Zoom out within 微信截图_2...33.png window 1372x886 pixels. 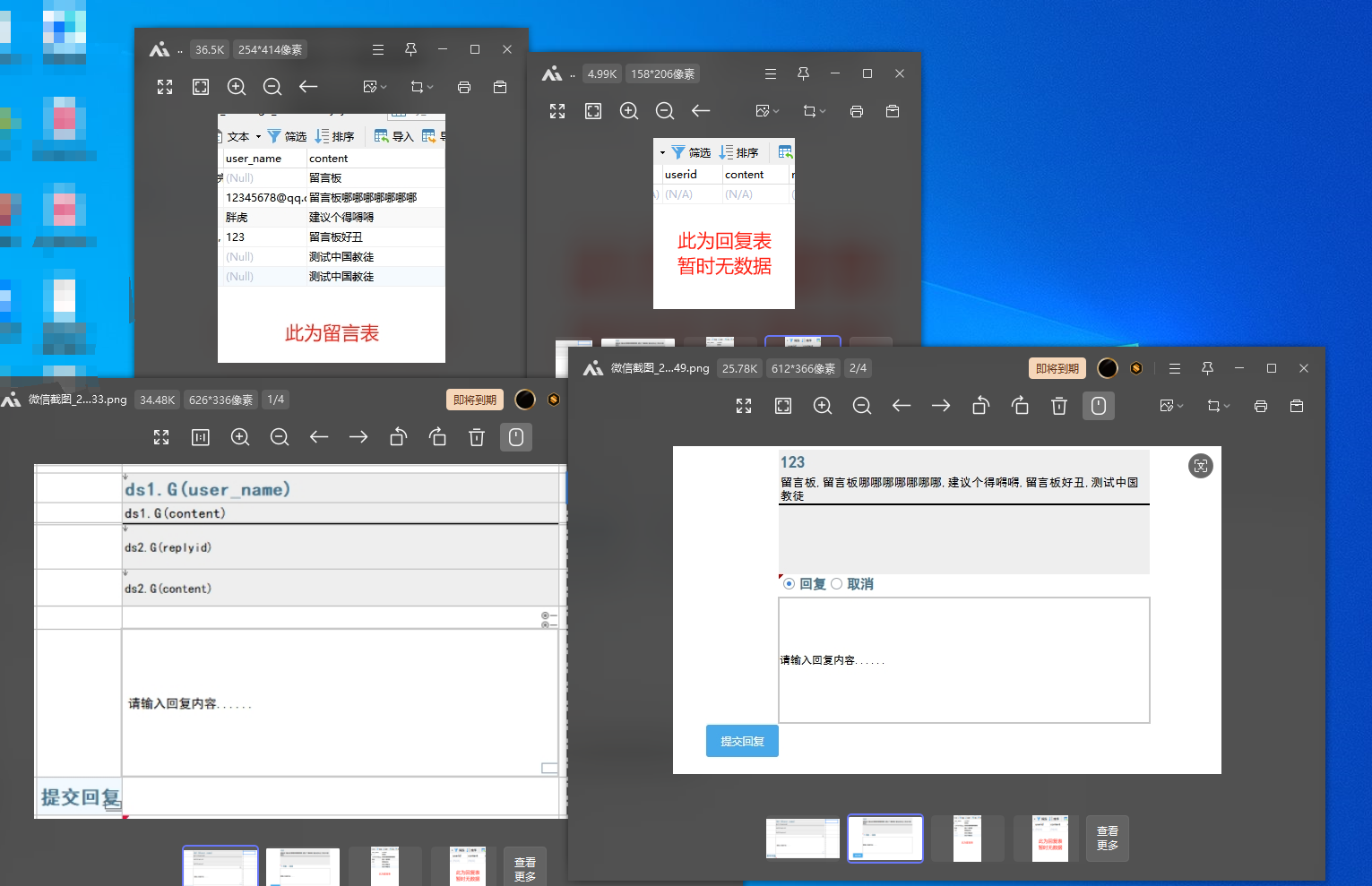pos(280,437)
